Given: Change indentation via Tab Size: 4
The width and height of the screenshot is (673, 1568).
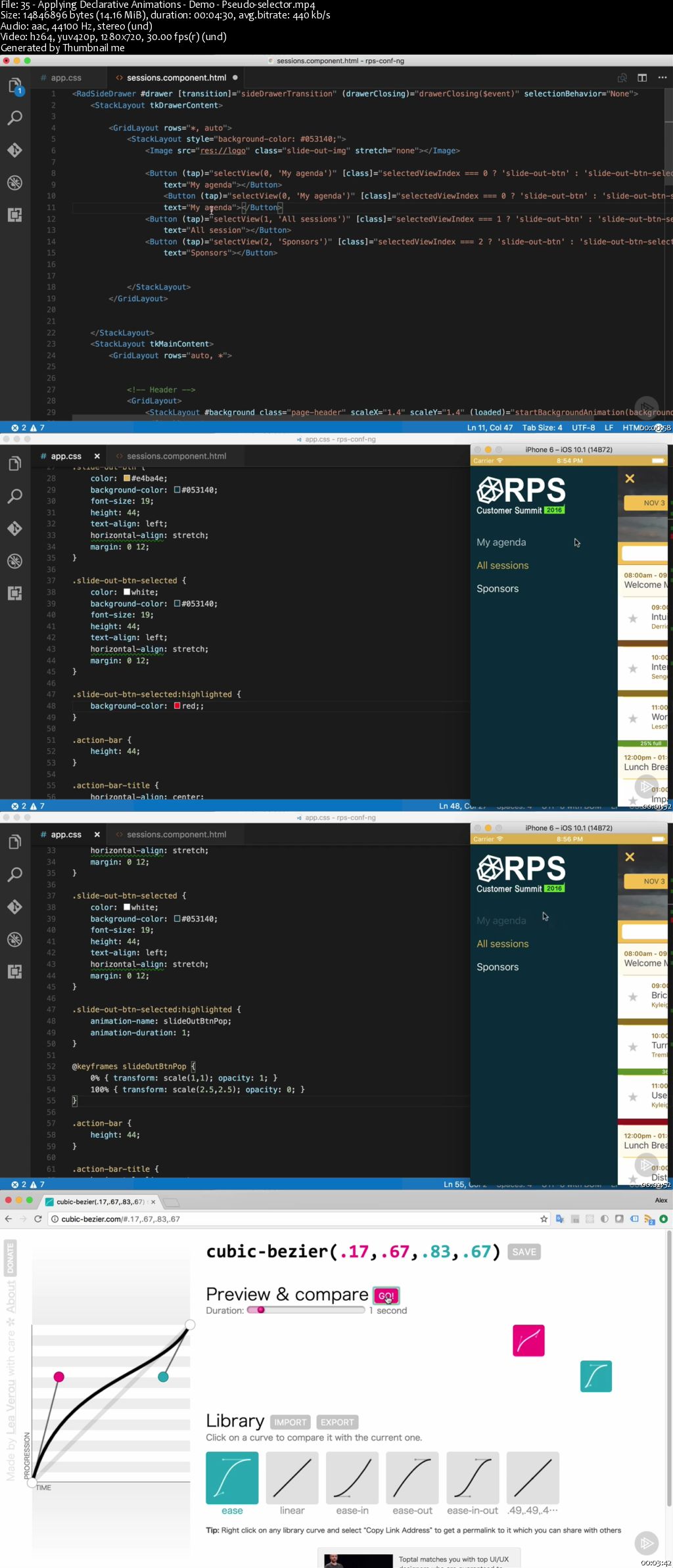Looking at the screenshot, I should pos(542,428).
